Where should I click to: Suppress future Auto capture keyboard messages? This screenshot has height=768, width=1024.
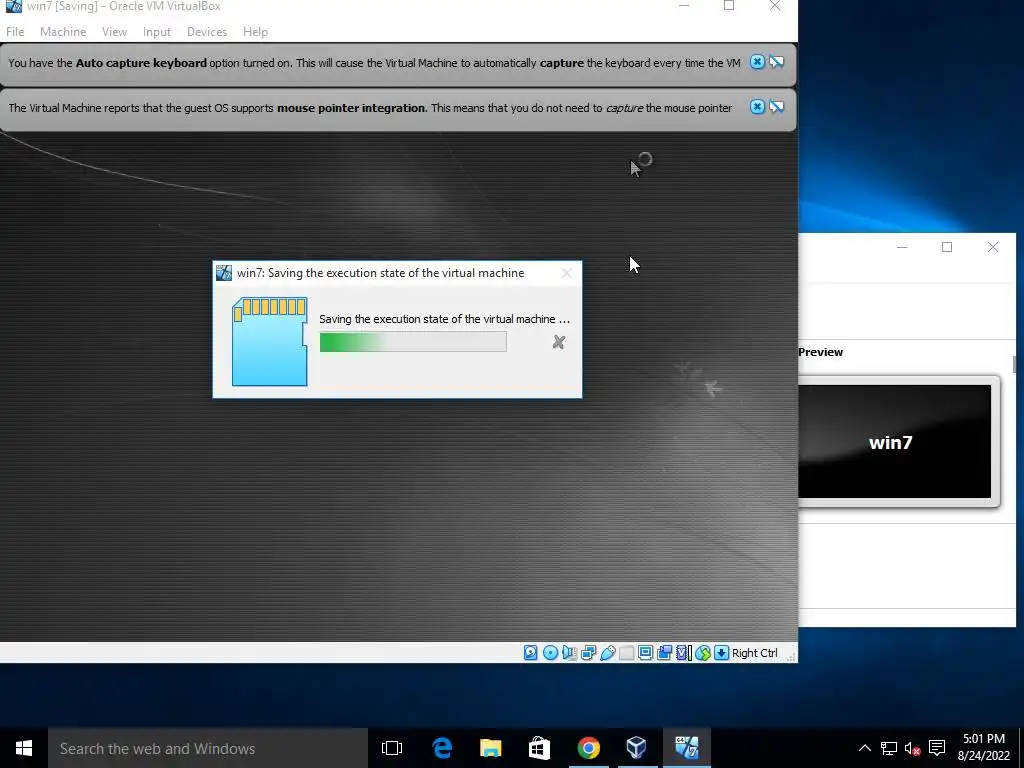tap(776, 62)
